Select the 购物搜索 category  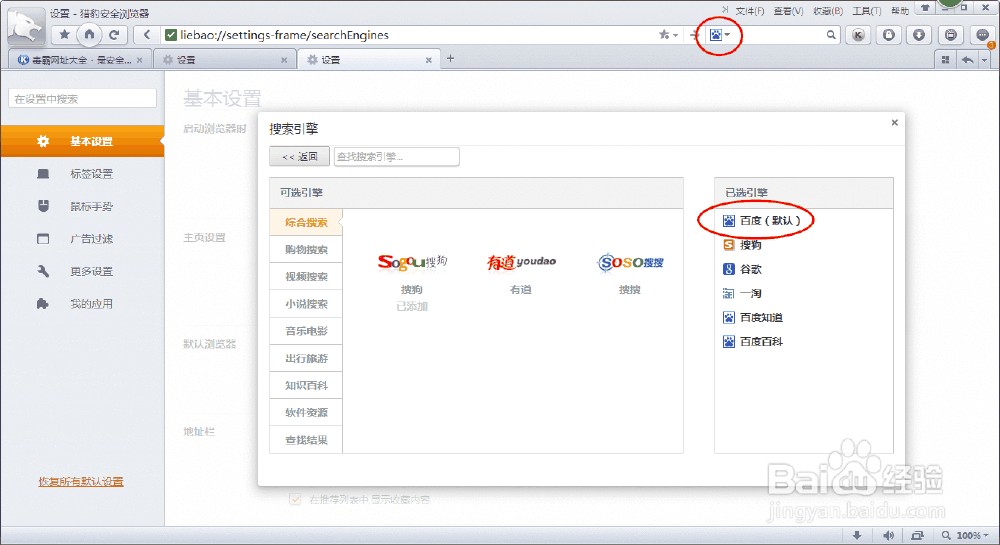pyautogui.click(x=306, y=249)
